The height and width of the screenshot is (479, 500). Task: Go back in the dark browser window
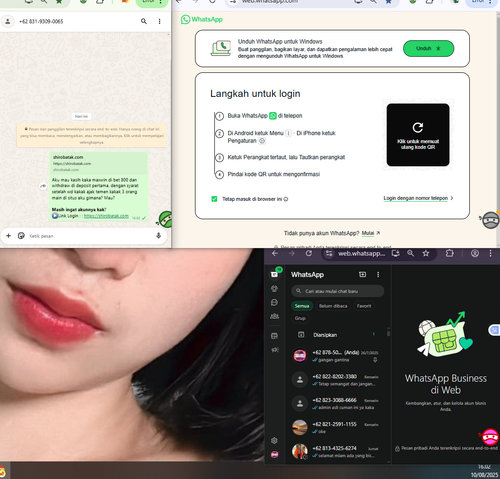coord(275,253)
